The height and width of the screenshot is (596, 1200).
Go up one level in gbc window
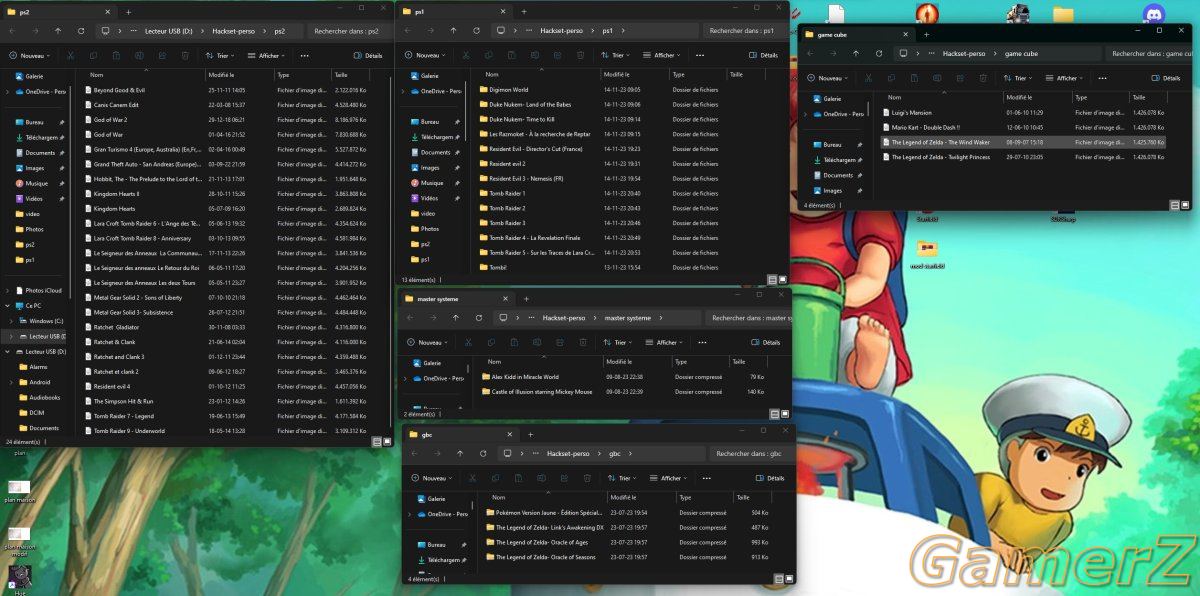[460, 454]
